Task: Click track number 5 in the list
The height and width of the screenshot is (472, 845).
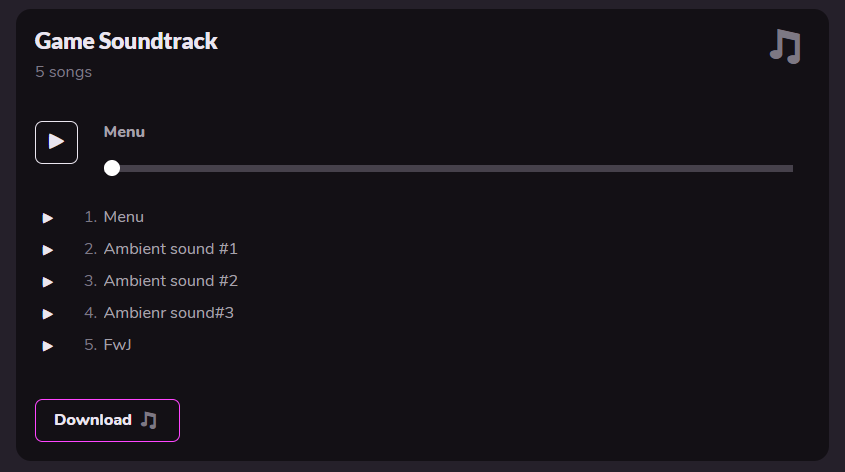Action: click(x=90, y=345)
